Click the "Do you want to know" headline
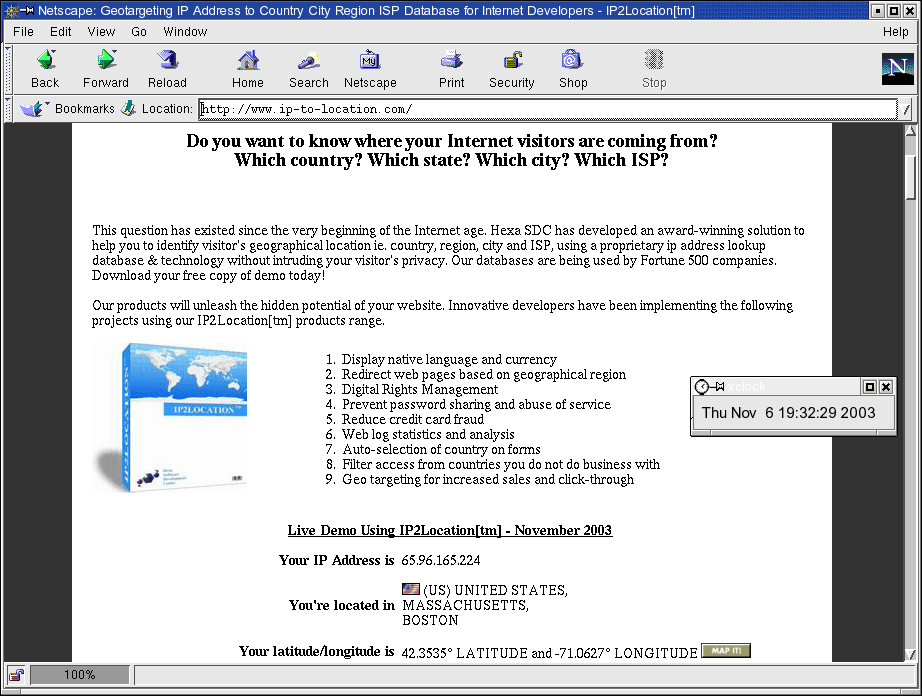The image size is (922, 696). [x=452, y=141]
